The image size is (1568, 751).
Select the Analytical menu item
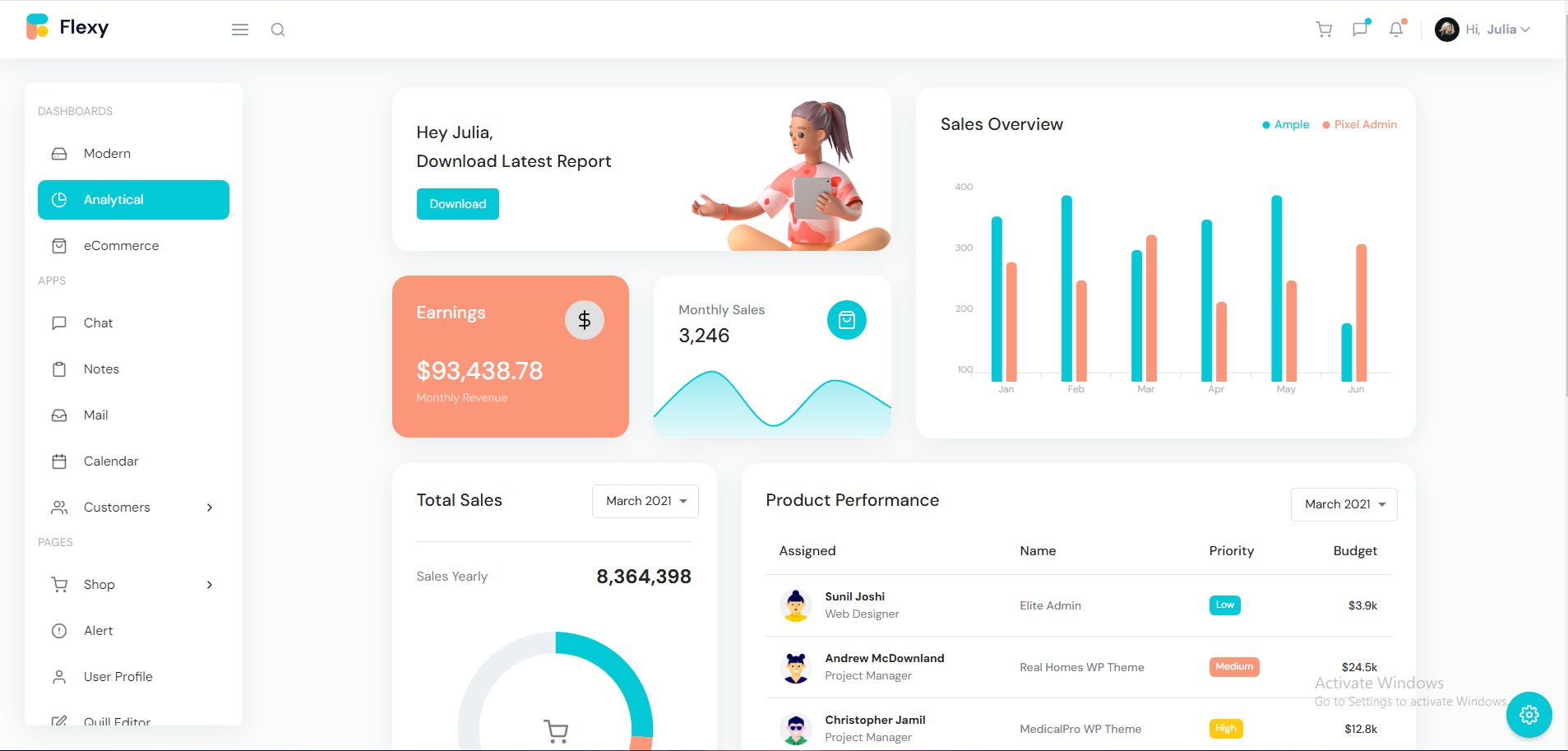133,200
